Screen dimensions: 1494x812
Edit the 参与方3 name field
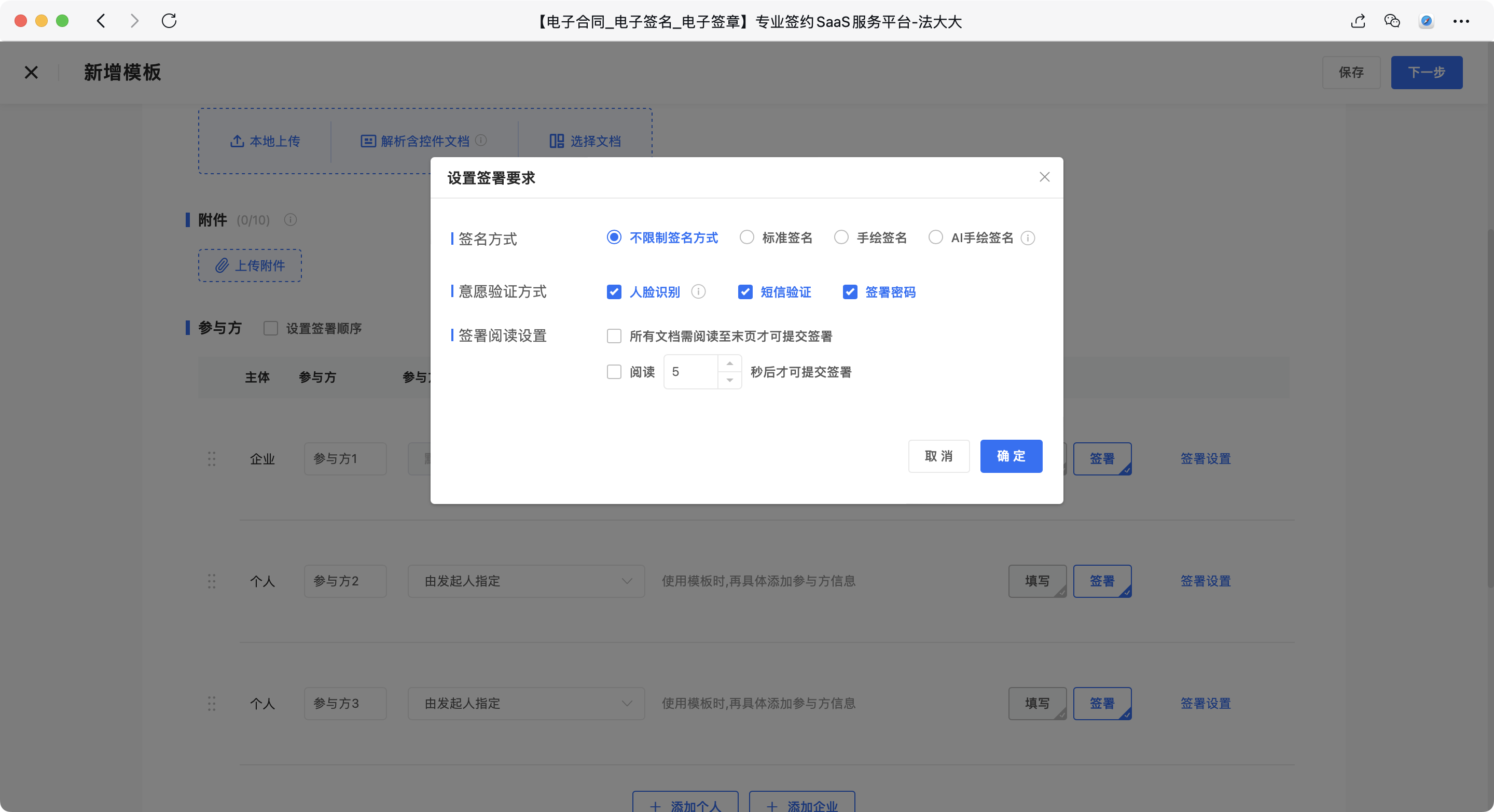coord(345,704)
